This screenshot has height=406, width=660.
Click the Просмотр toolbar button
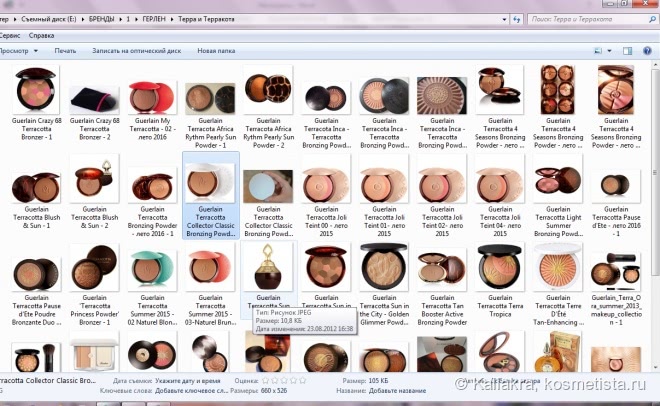pos(14,51)
